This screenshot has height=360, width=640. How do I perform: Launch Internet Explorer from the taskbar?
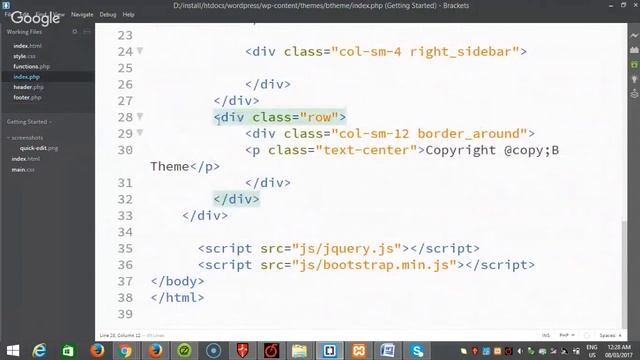point(40,351)
